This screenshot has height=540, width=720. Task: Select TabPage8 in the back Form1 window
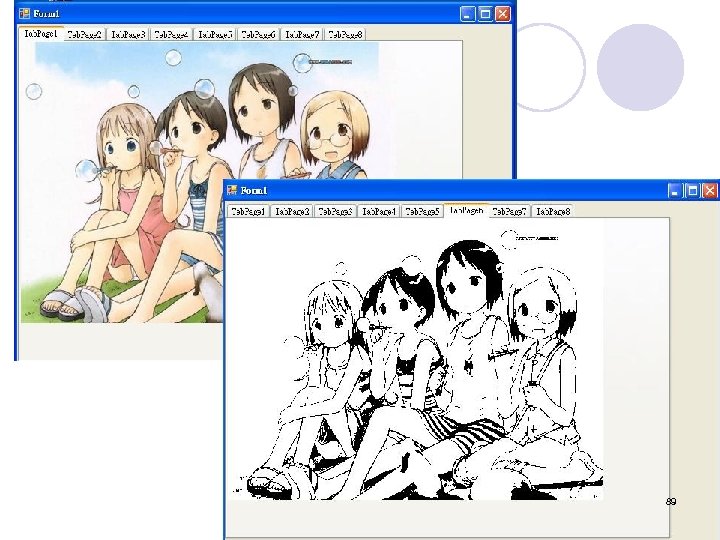[345, 34]
